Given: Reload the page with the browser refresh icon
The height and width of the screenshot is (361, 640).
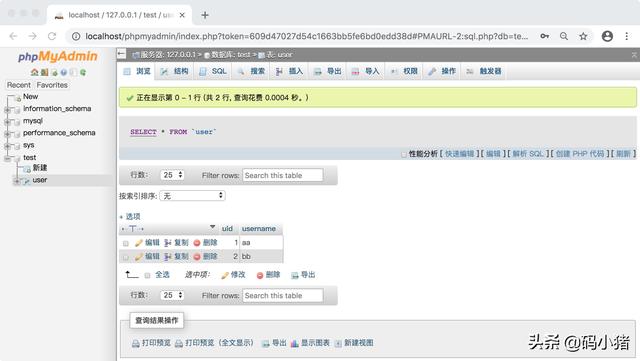Looking at the screenshot, I should 52,36.
